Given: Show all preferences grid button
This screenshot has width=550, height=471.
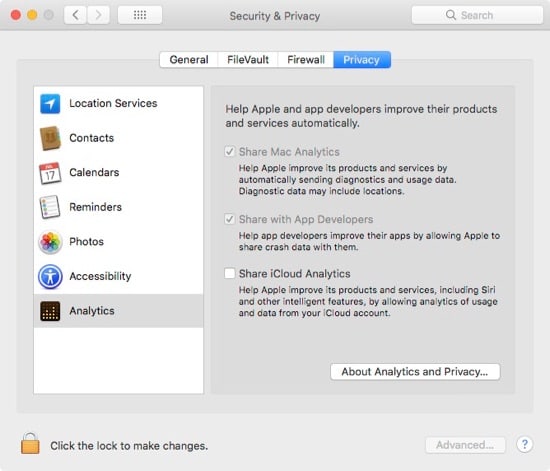Looking at the screenshot, I should [x=140, y=15].
